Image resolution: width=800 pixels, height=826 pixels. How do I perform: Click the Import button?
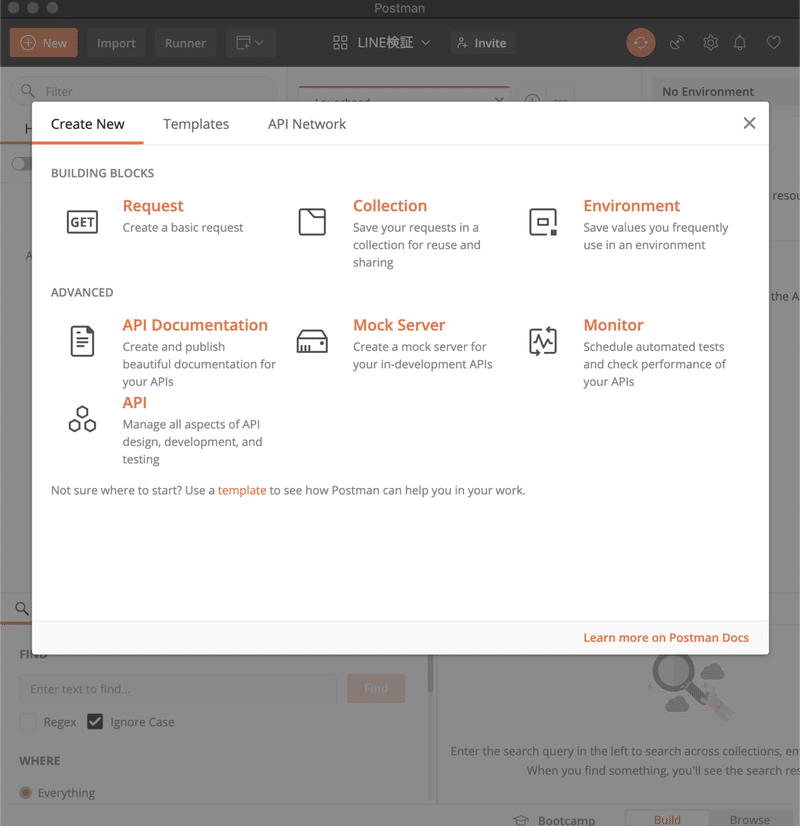(116, 43)
